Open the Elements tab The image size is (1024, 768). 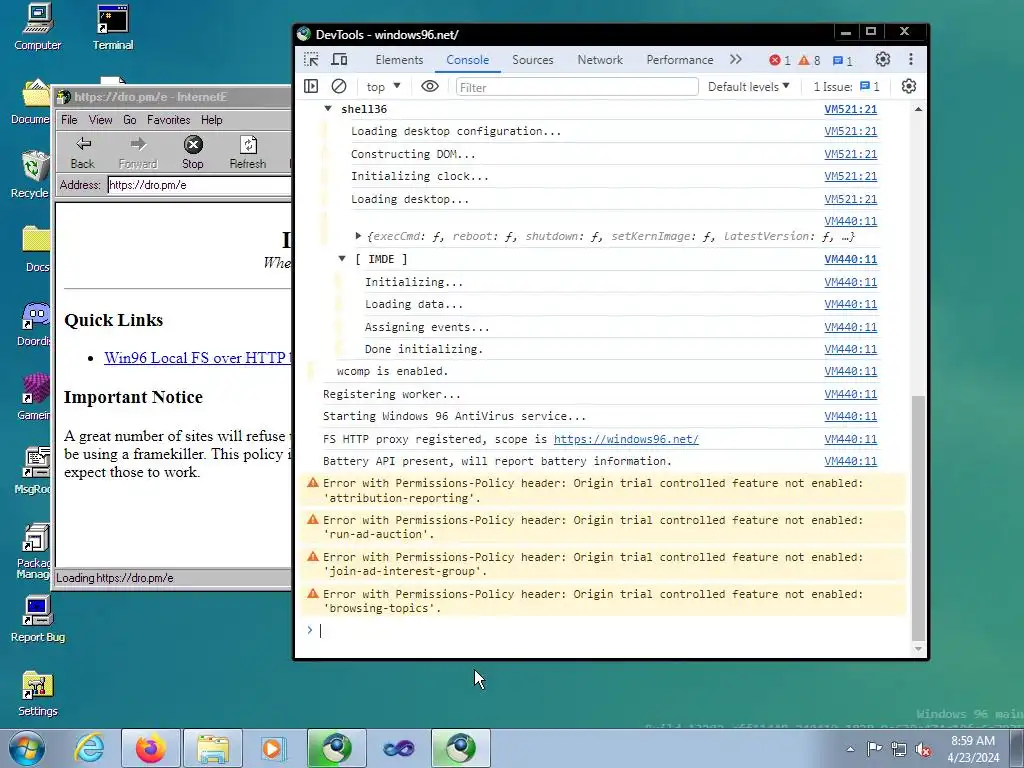pos(399,59)
